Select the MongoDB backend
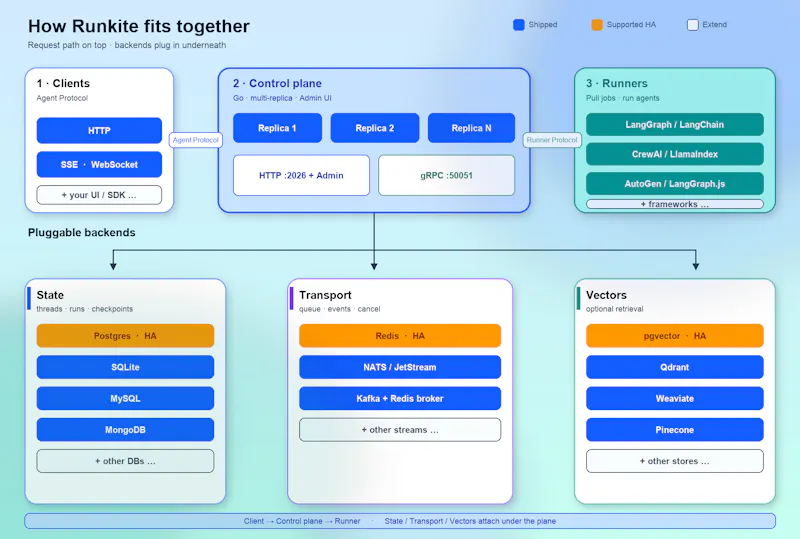800x539 pixels. [125, 430]
